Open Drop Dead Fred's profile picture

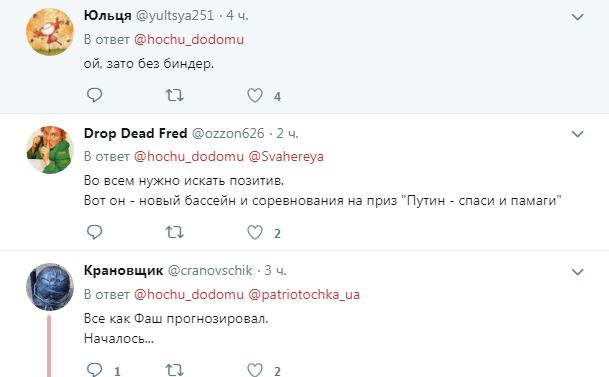pyautogui.click(x=50, y=149)
